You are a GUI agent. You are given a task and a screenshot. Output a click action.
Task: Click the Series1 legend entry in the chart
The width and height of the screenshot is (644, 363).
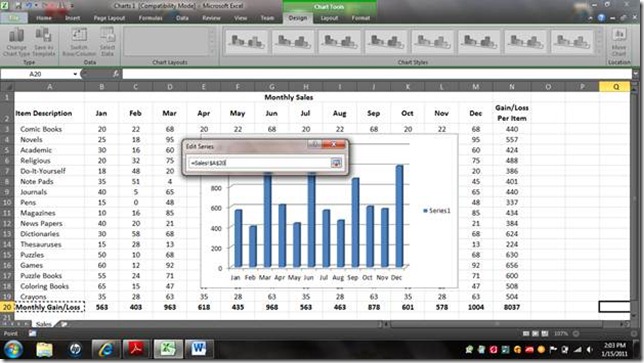click(x=437, y=211)
